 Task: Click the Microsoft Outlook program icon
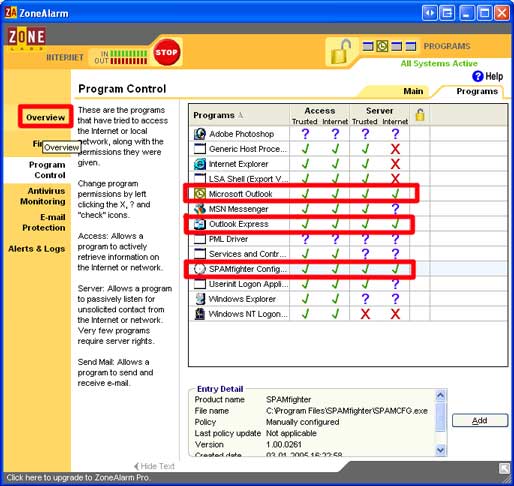click(200, 194)
